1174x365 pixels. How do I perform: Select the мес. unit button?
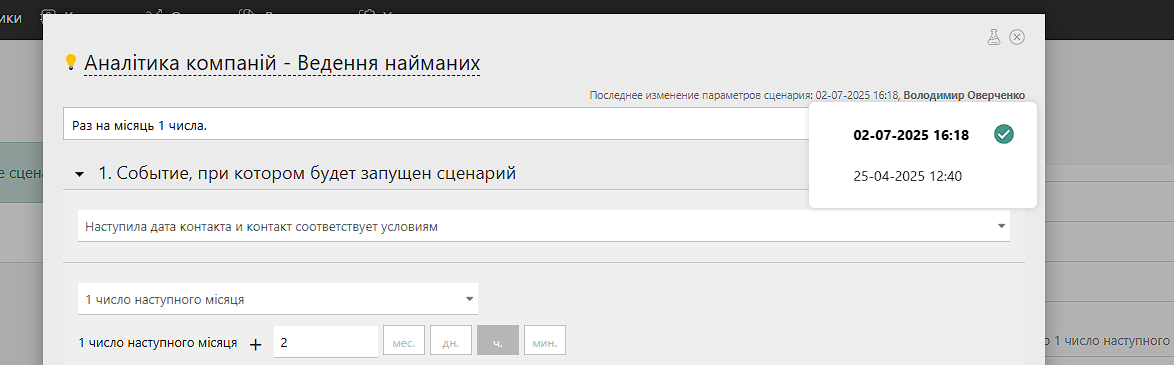point(404,340)
